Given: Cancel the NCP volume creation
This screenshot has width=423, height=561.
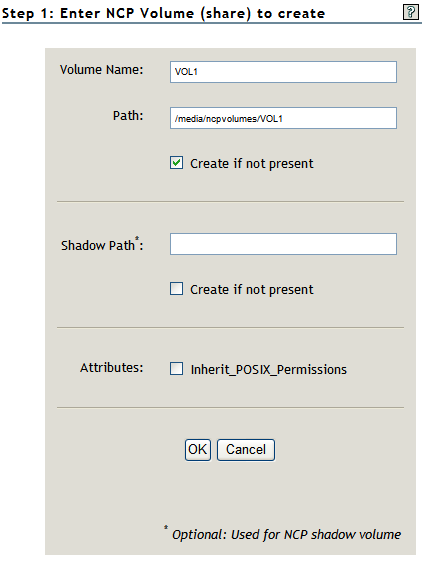Looking at the screenshot, I should point(246,450).
